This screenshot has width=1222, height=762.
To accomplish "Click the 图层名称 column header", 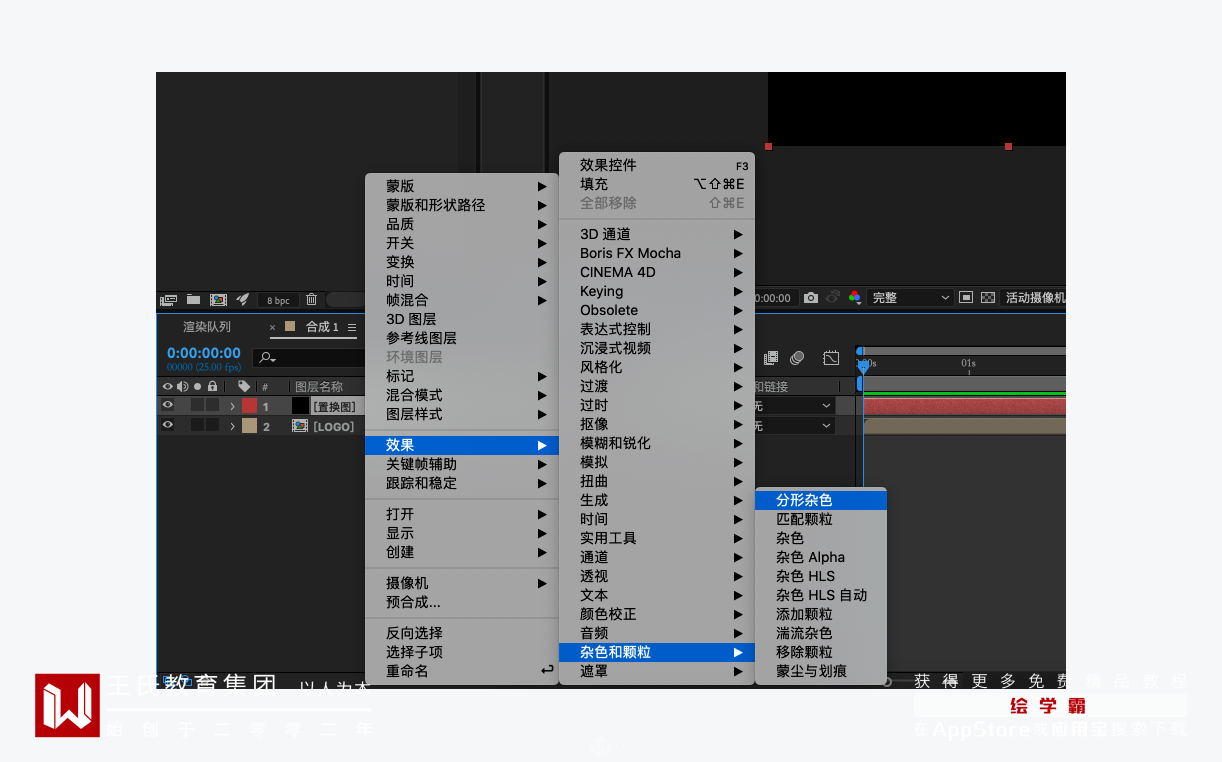I will (319, 387).
